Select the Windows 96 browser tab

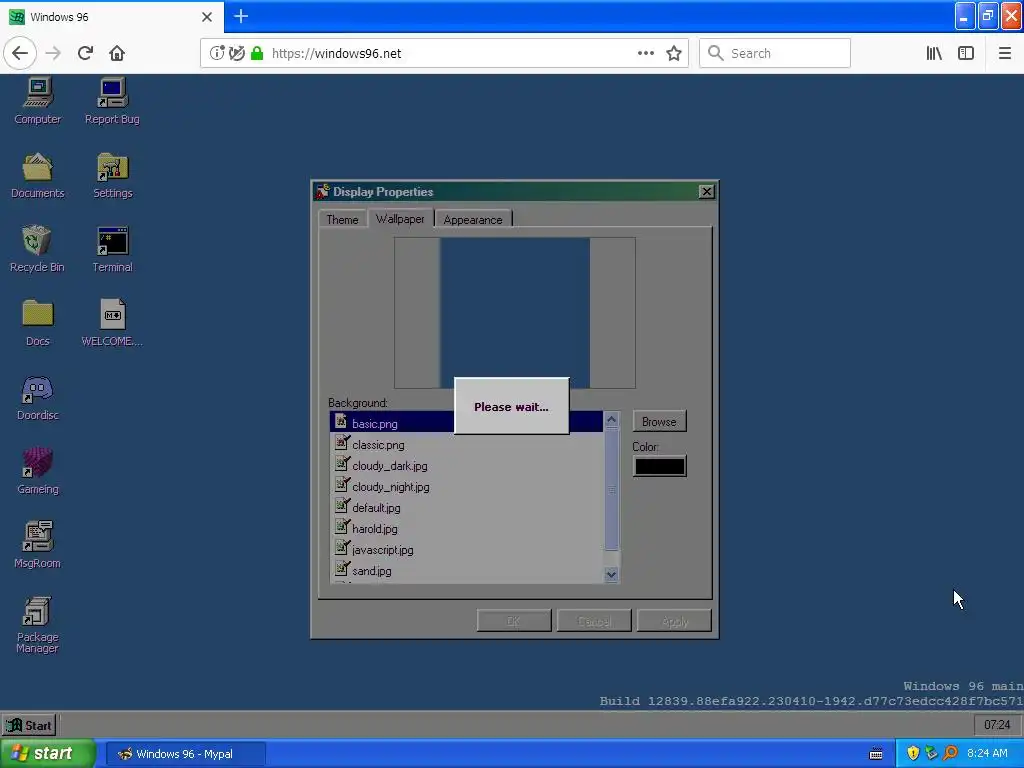(111, 16)
